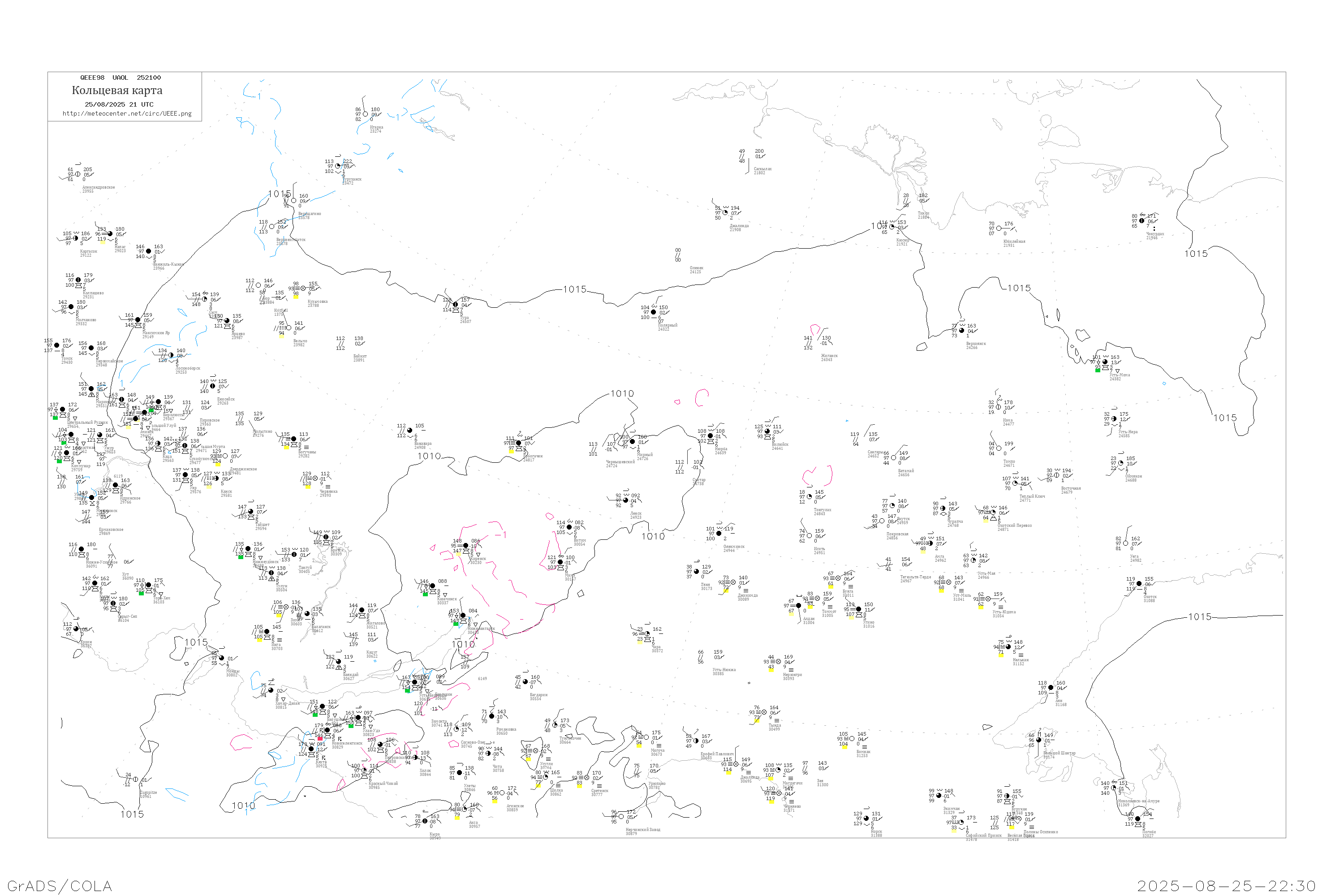
Task: Click the Усть-Мома station circle symbol
Action: pos(1105,362)
